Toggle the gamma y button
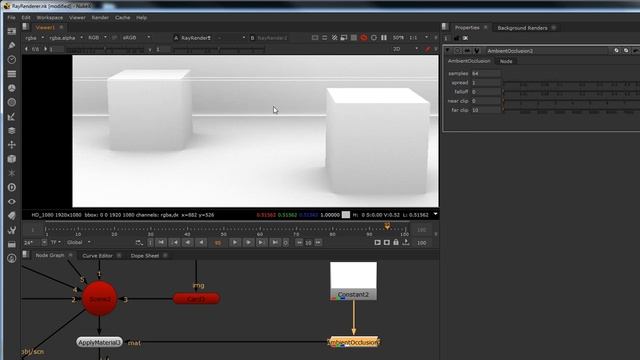 tap(150, 49)
